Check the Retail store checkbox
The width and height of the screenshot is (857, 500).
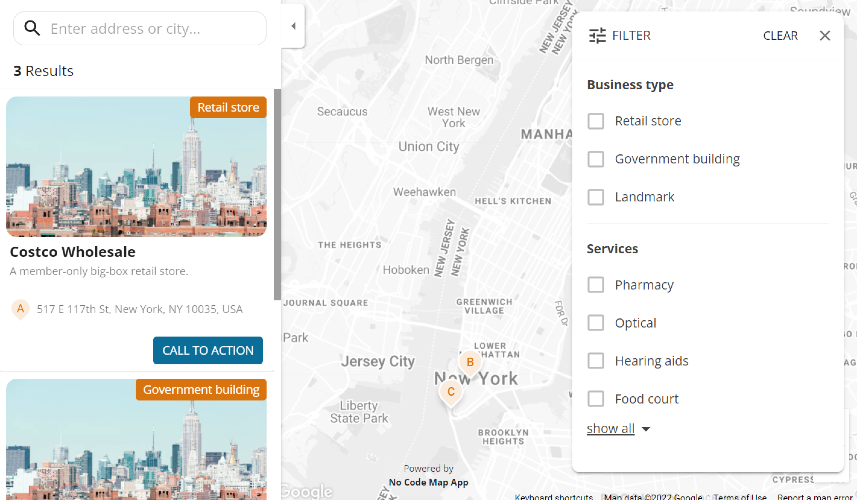point(596,121)
